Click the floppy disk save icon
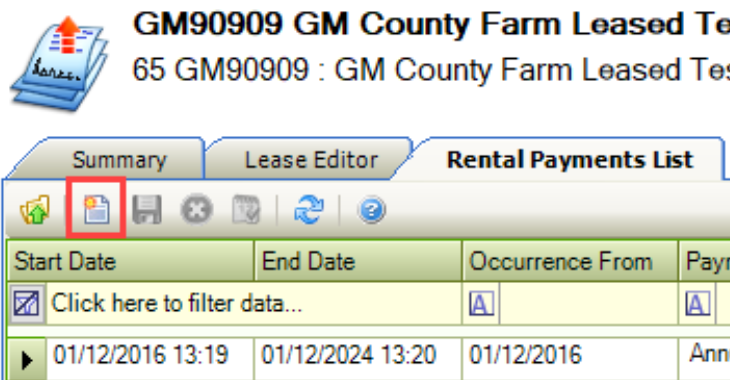This screenshot has height=380, width=730. tap(147, 210)
